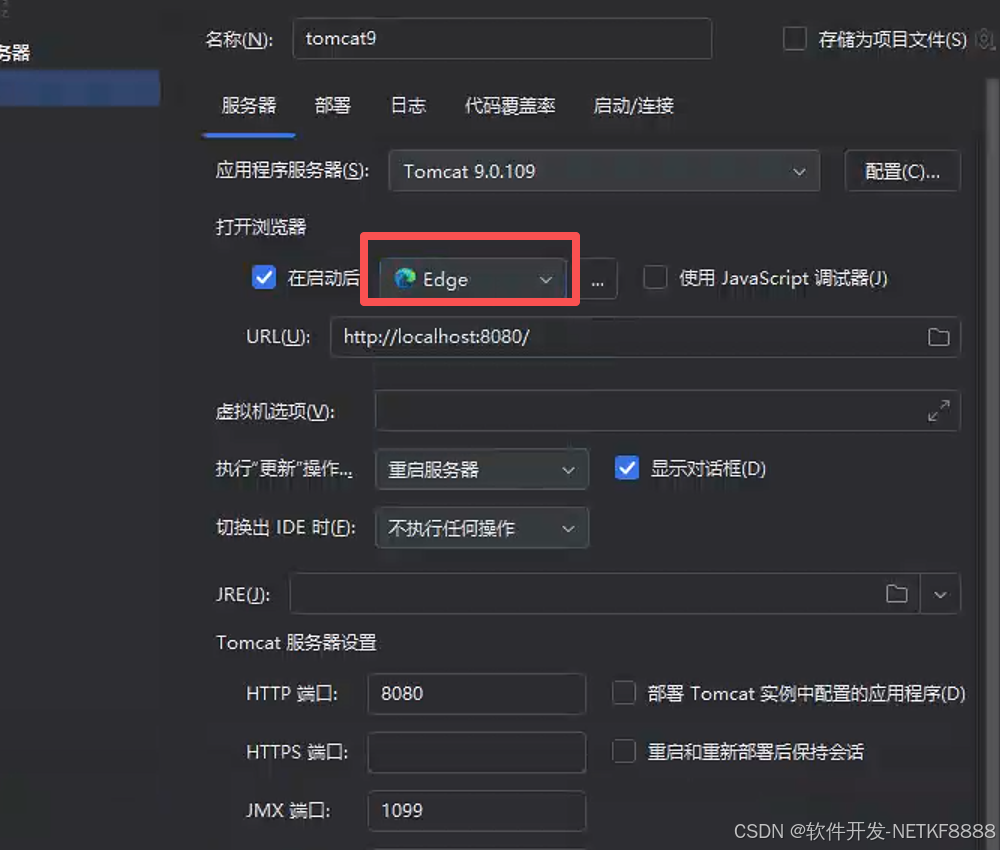The height and width of the screenshot is (850, 1000).
Task: Expand the JRE dropdown arrow
Action: pos(939,594)
